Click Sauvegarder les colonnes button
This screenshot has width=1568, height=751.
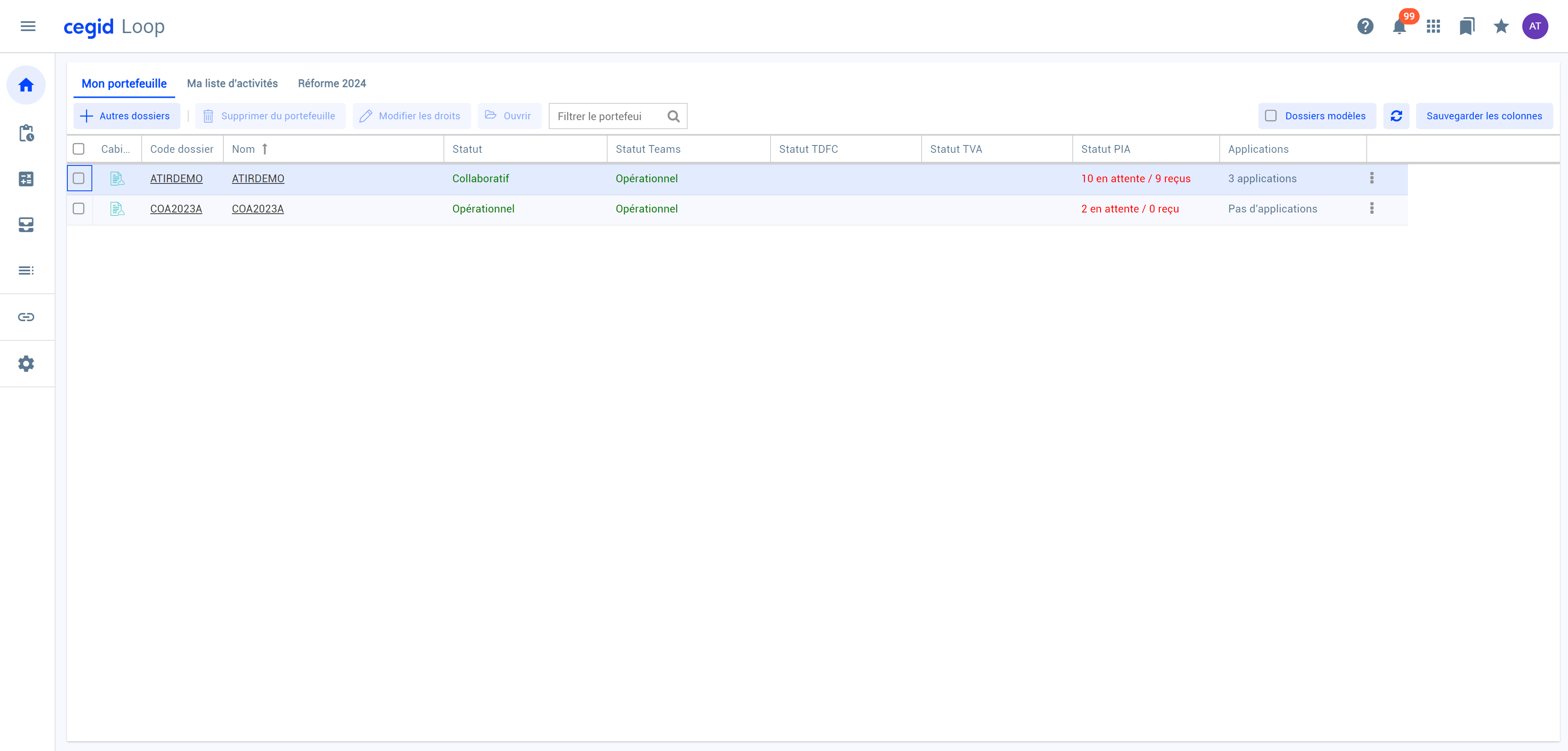pyautogui.click(x=1484, y=116)
